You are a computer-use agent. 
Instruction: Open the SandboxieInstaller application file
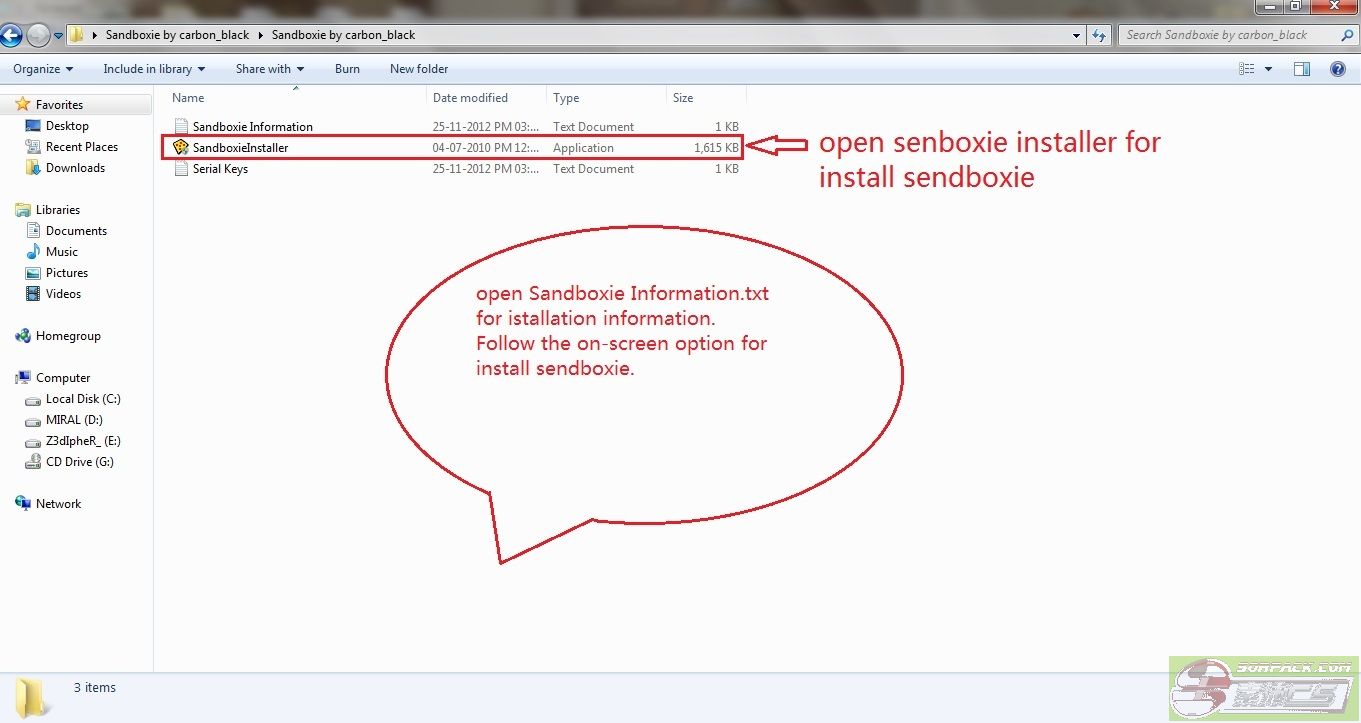click(x=240, y=148)
